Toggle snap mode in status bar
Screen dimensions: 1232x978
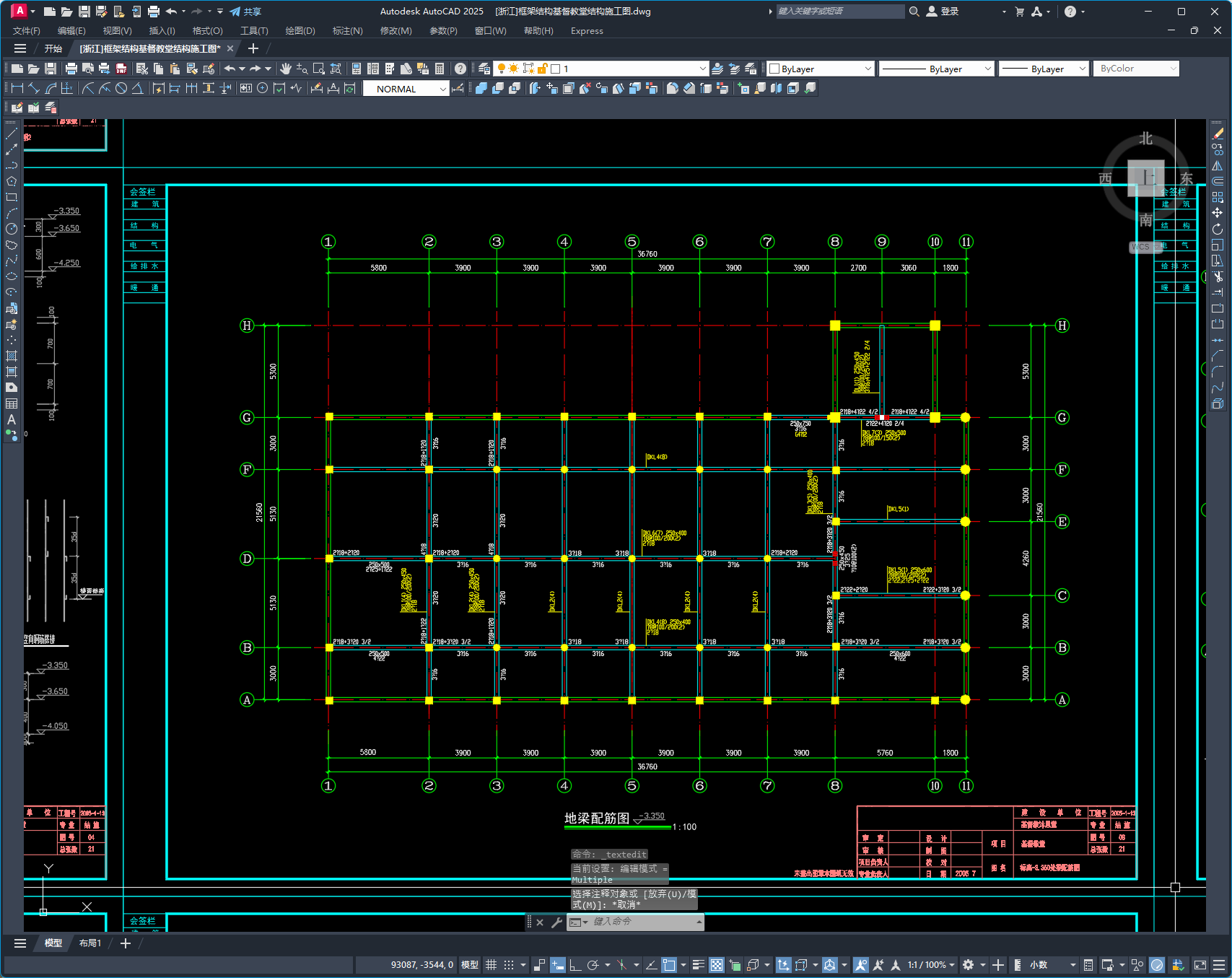tap(509, 965)
